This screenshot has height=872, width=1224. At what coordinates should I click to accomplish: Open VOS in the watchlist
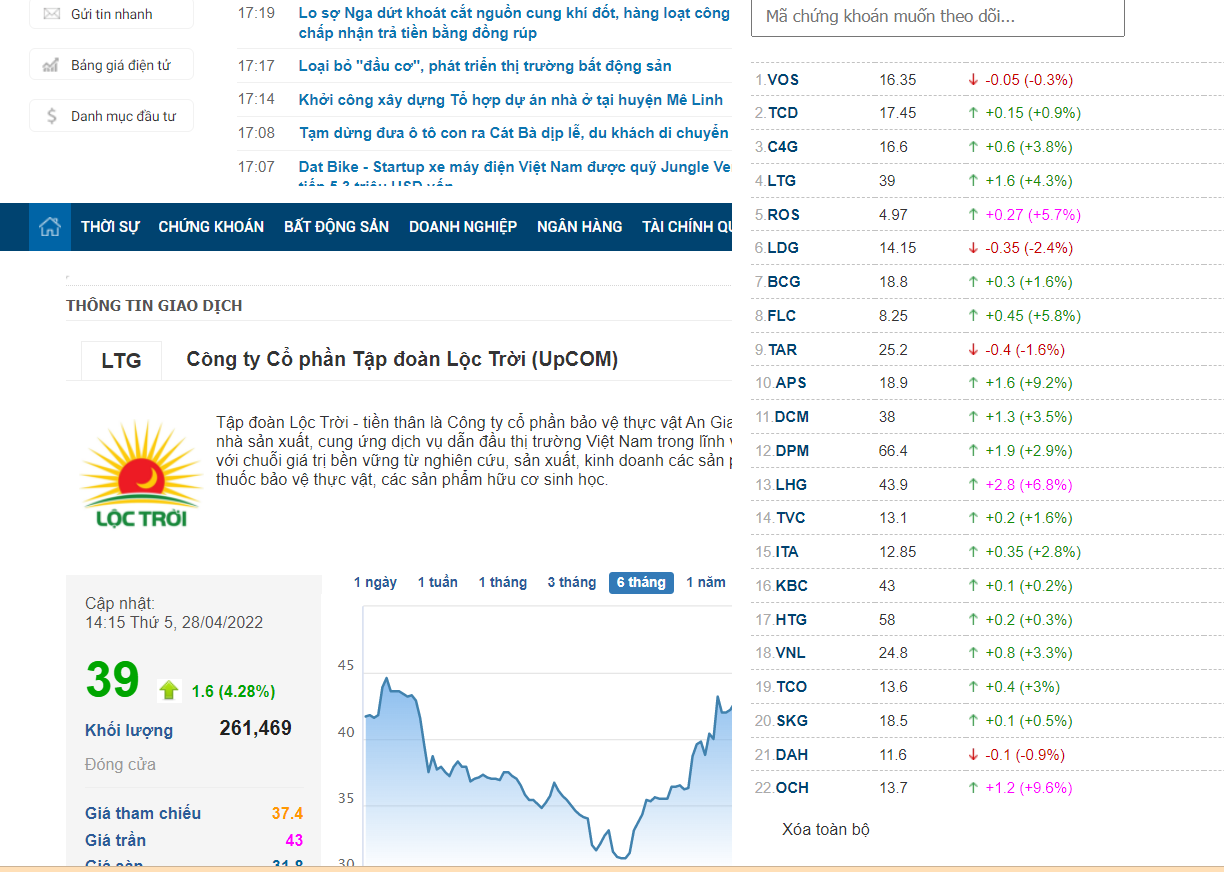pos(783,79)
